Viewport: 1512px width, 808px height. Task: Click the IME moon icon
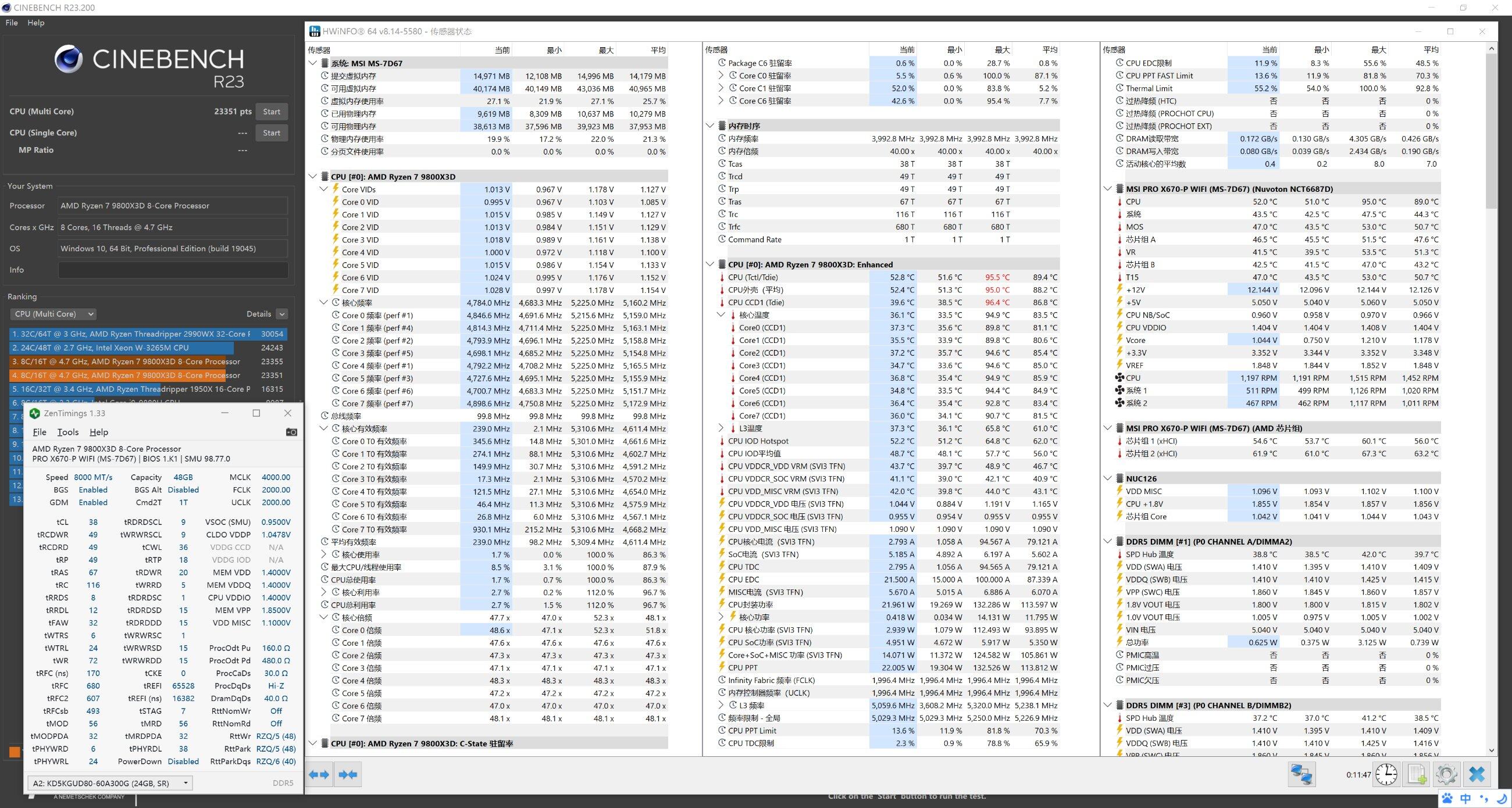(x=1502, y=799)
